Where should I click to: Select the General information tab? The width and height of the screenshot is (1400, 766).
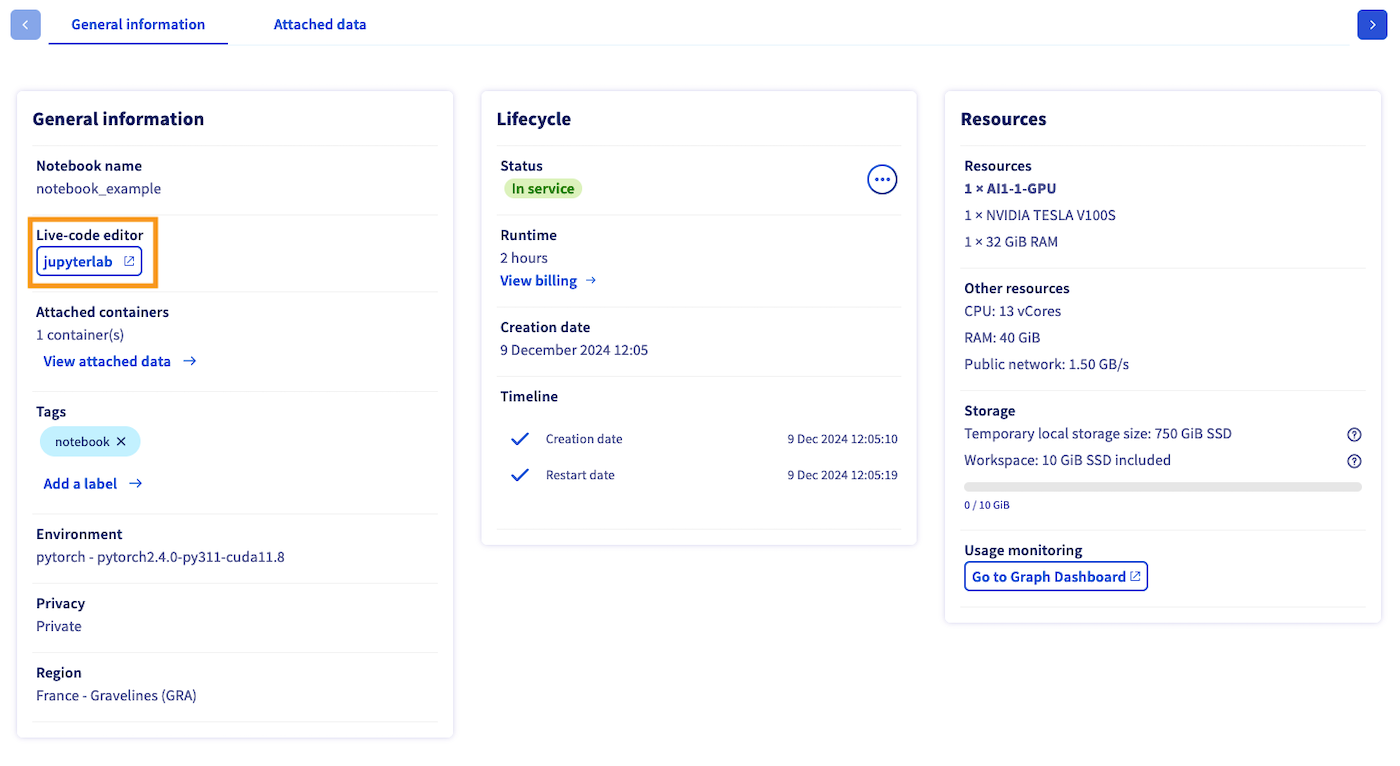(x=138, y=25)
